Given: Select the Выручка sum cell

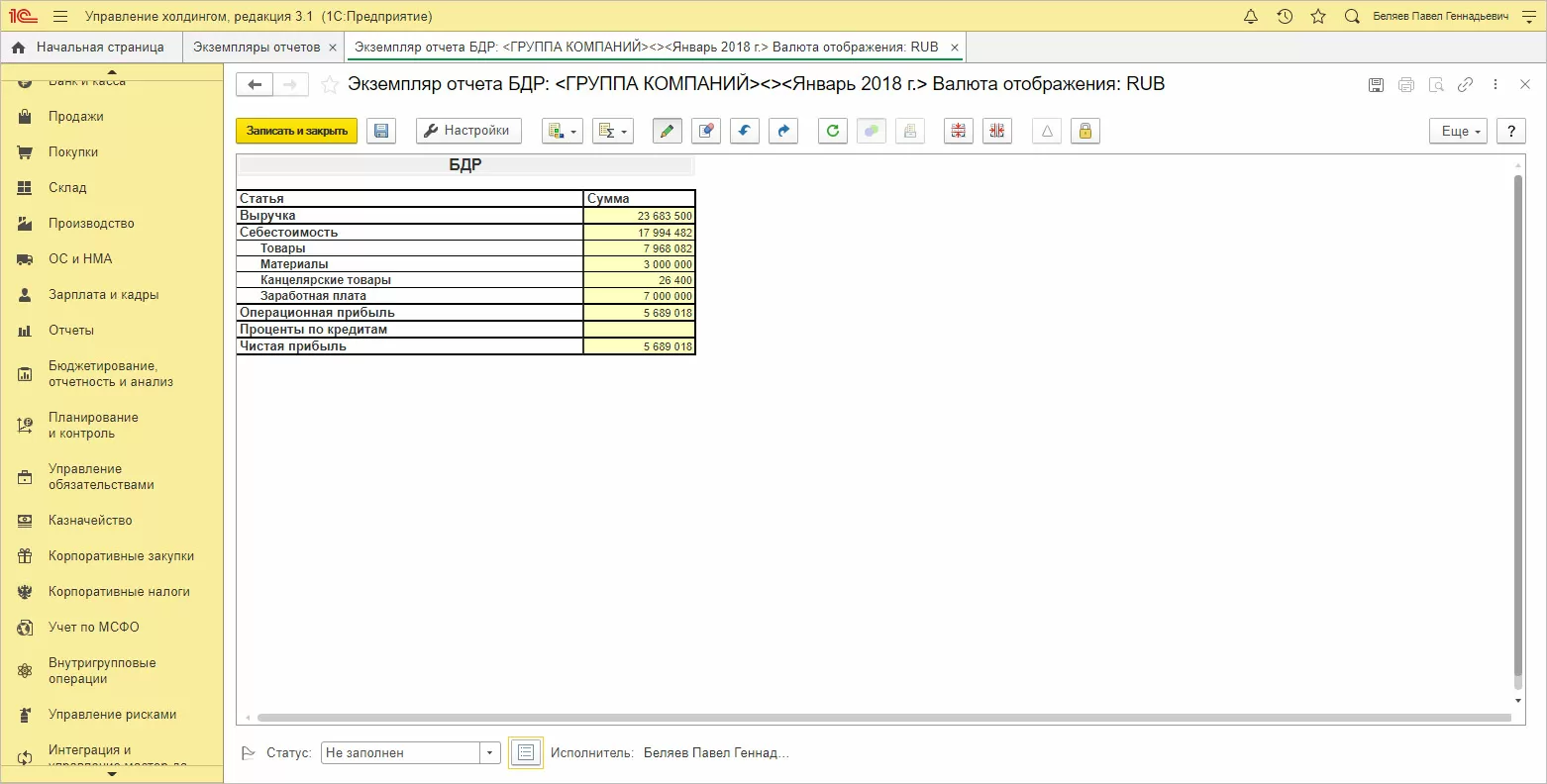Looking at the screenshot, I should [640, 216].
